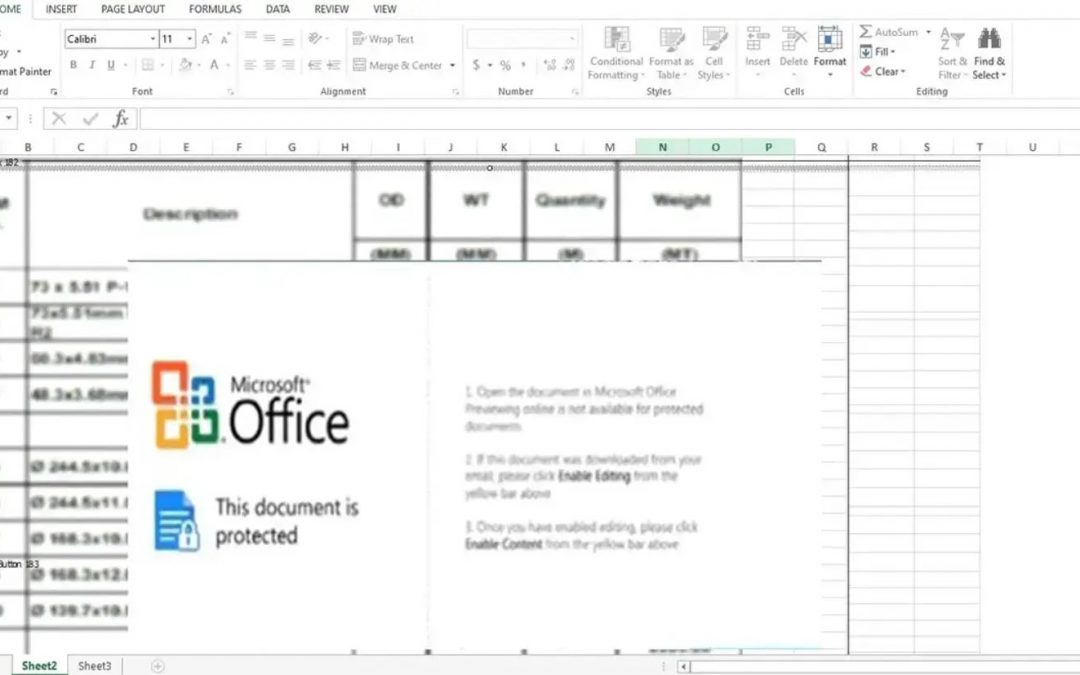The width and height of the screenshot is (1080, 675).
Task: Align text to middle of cell
Action: [x=269, y=39]
